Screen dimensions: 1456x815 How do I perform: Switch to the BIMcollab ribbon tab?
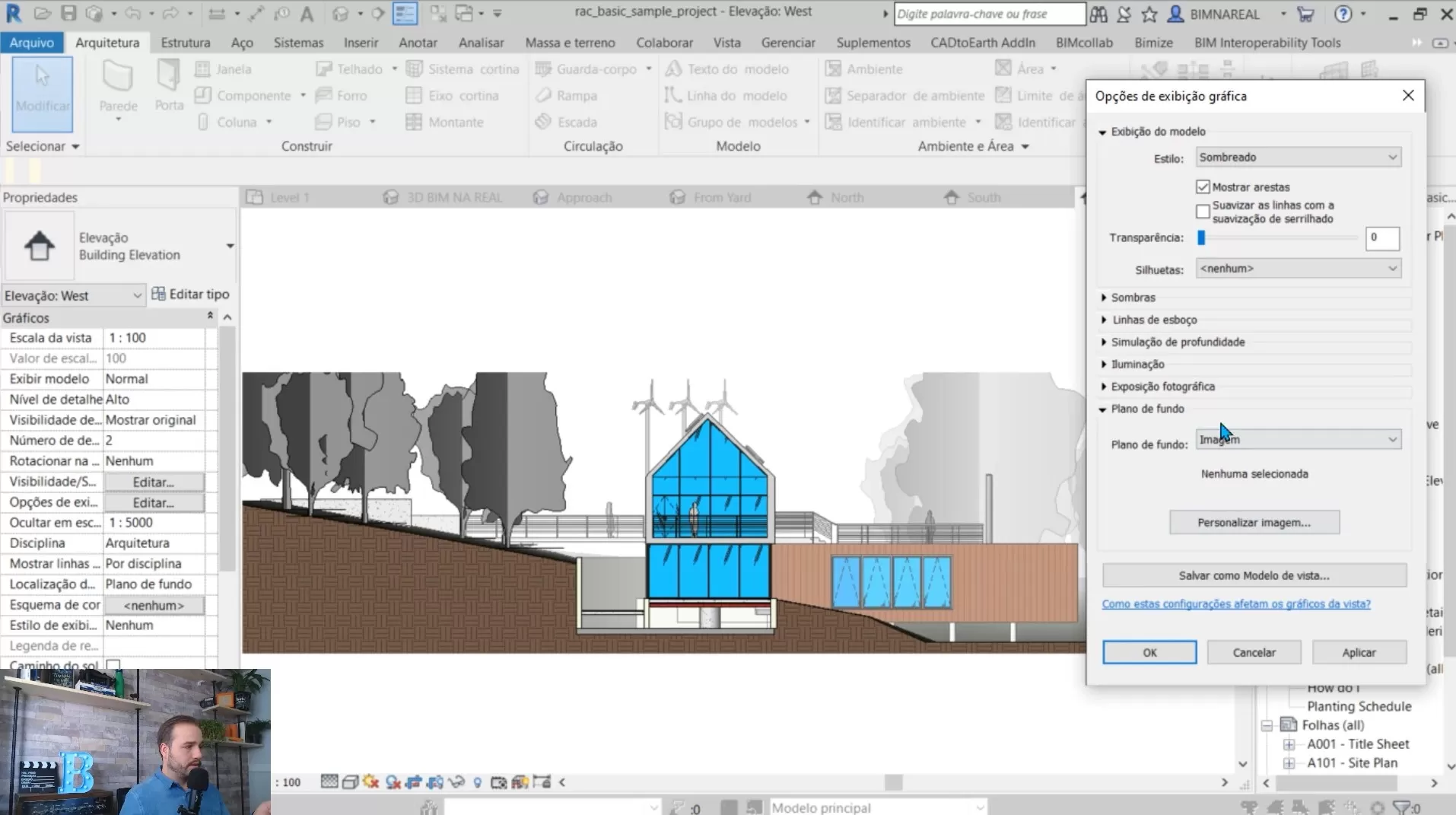[x=1084, y=43]
